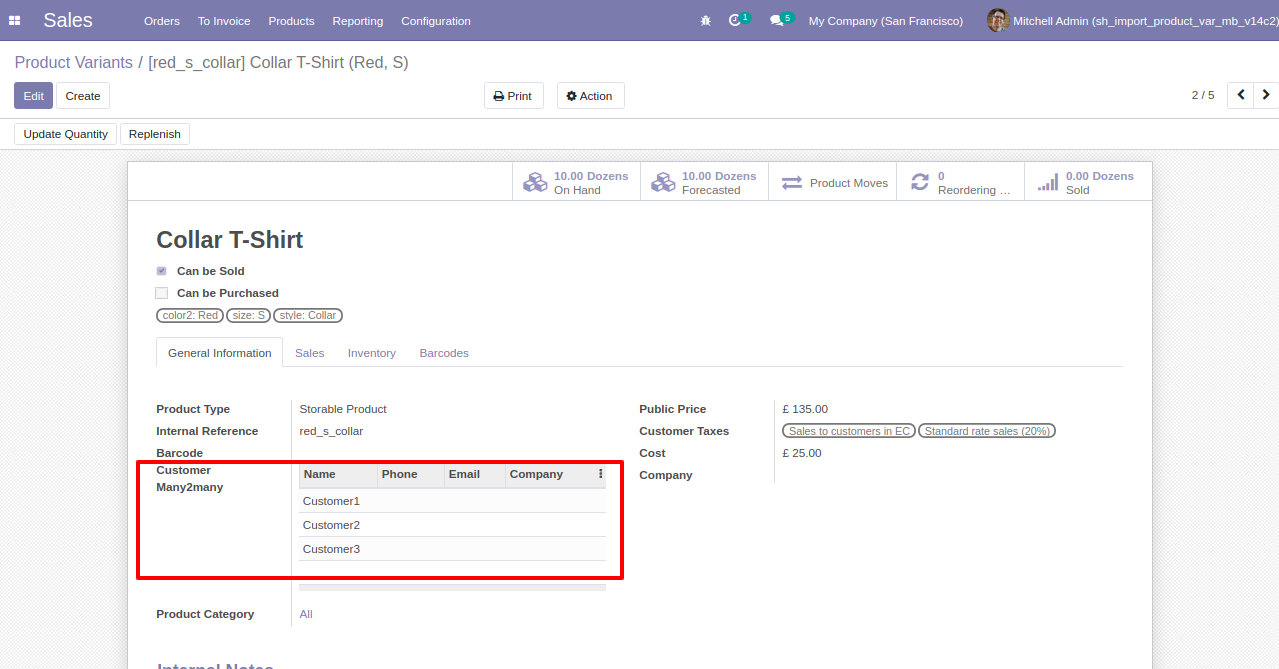Click the £ 135.00 public price value
This screenshot has width=1279, height=669.
pyautogui.click(x=805, y=409)
